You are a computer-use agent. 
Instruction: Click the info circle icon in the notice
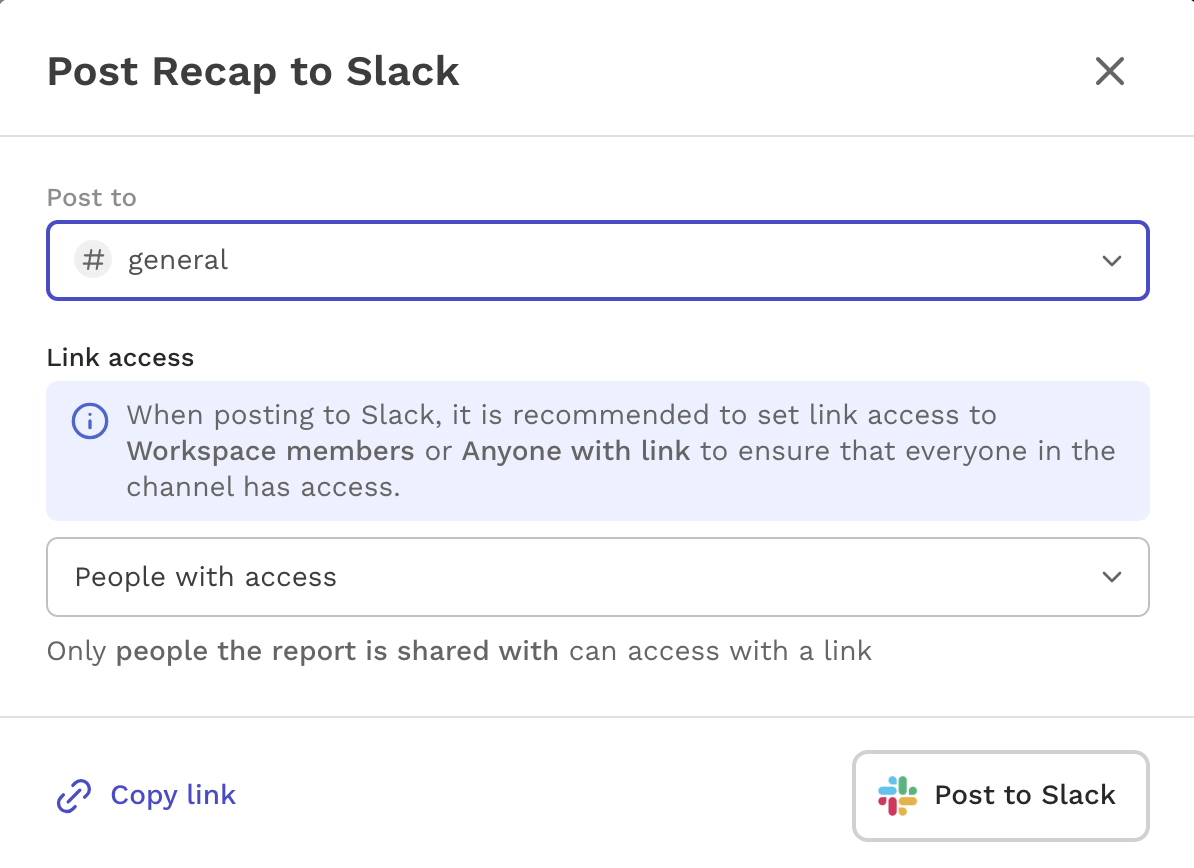[x=90, y=420]
